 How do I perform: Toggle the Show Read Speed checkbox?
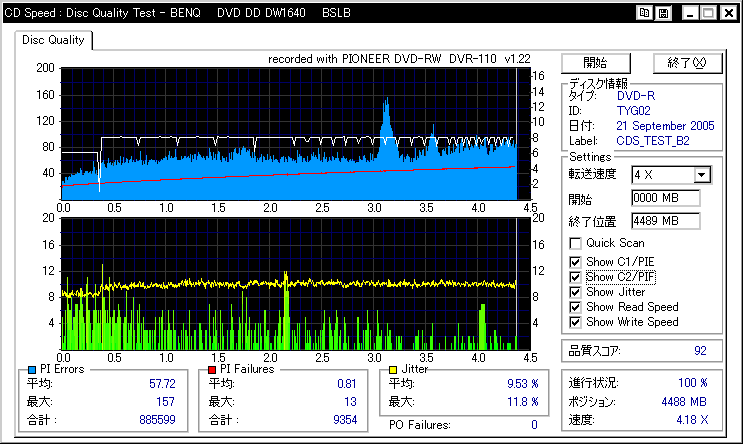pos(575,307)
